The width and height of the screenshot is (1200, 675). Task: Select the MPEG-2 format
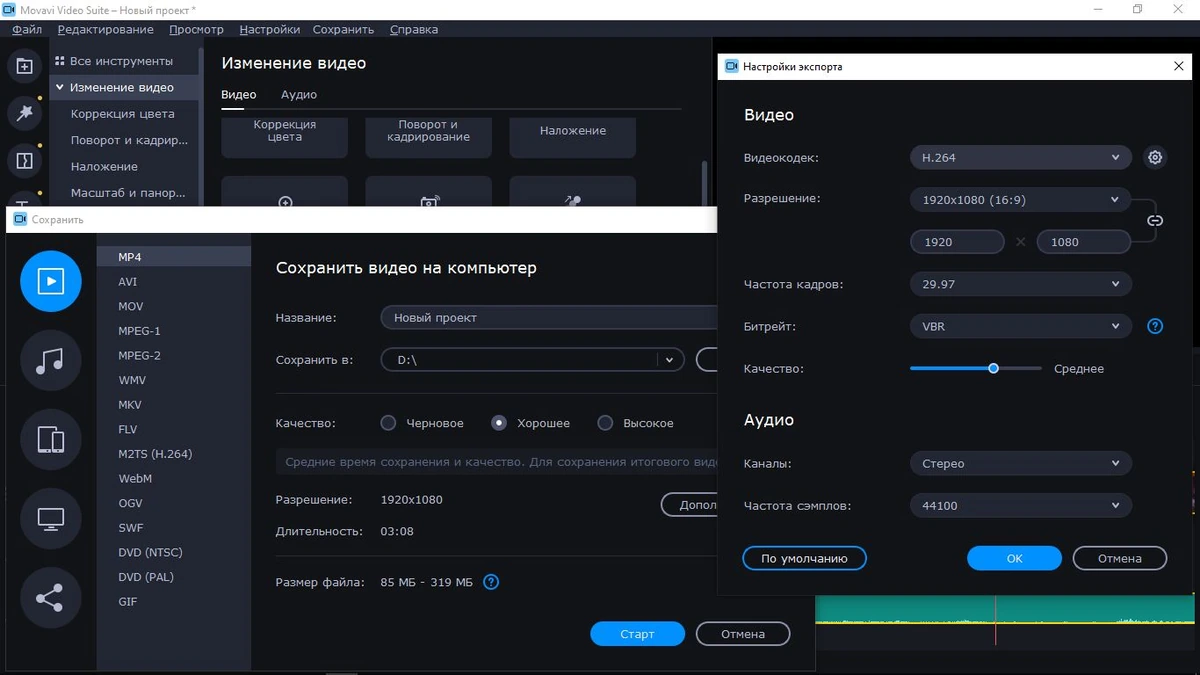click(174, 355)
